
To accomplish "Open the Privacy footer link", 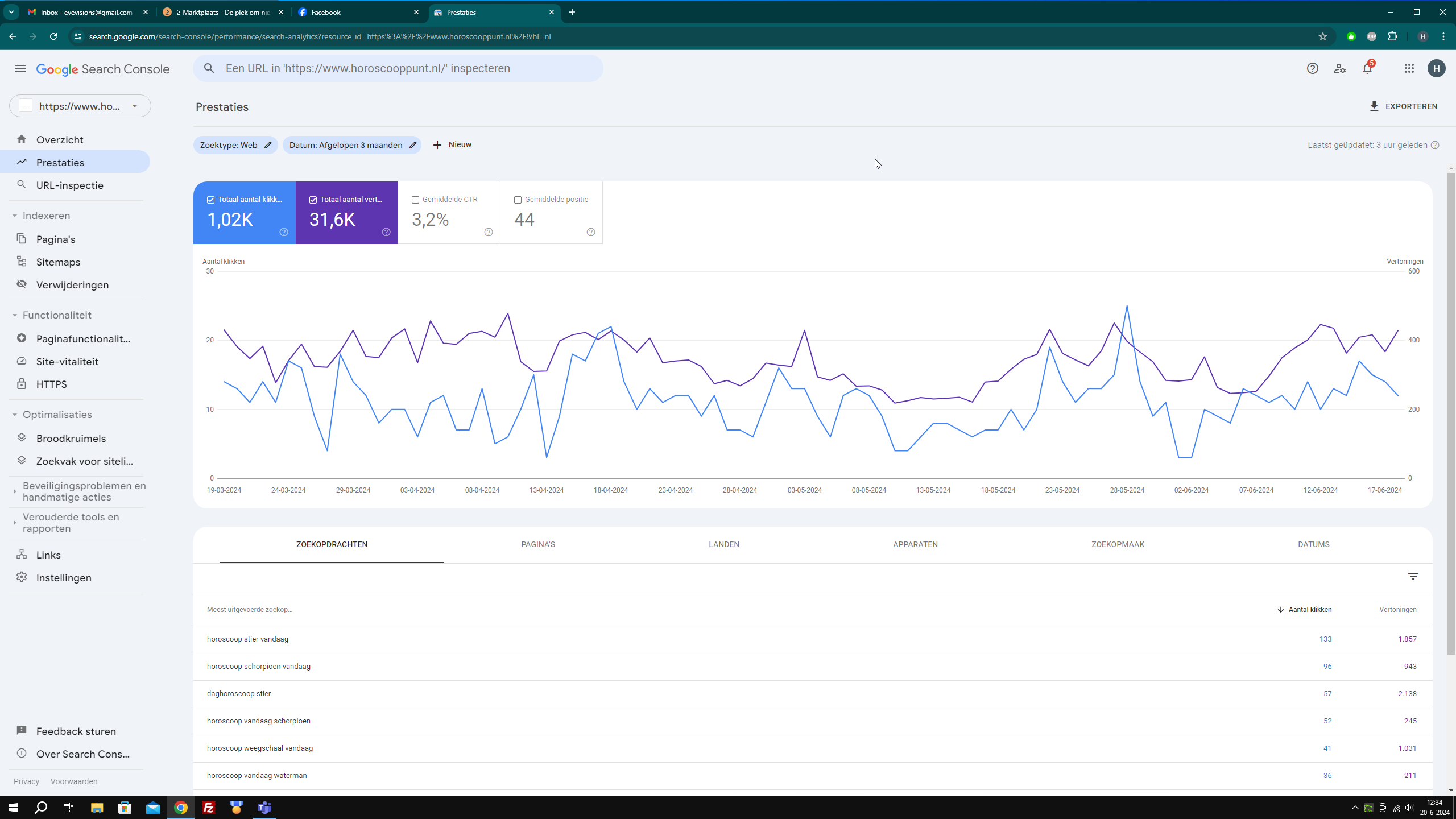I will (x=26, y=781).
